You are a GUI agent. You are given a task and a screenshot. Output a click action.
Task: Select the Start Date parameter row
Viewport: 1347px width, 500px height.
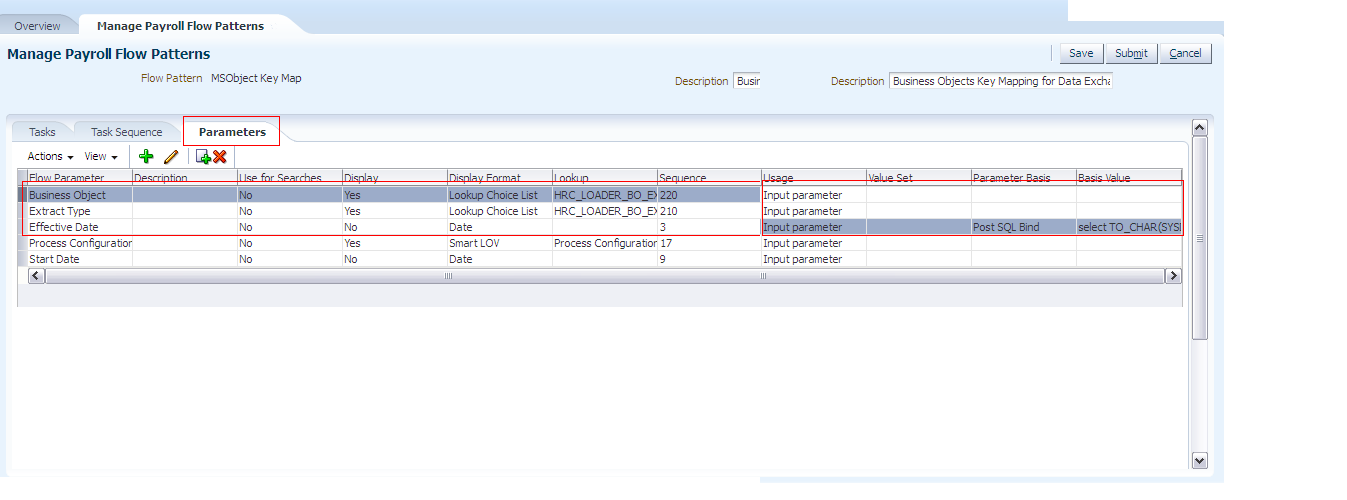point(600,259)
